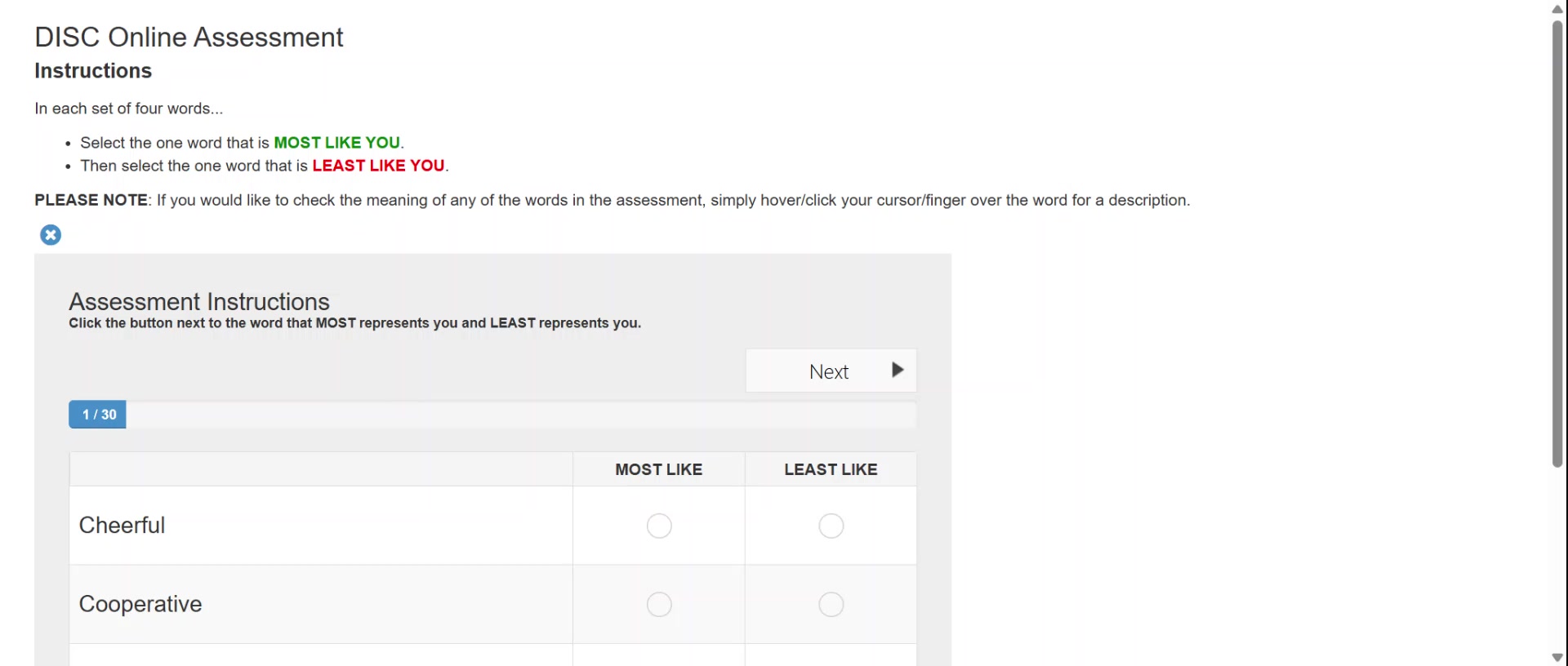Click the LEAST LIKE column header
This screenshot has height=666, width=1568.
tap(831, 469)
